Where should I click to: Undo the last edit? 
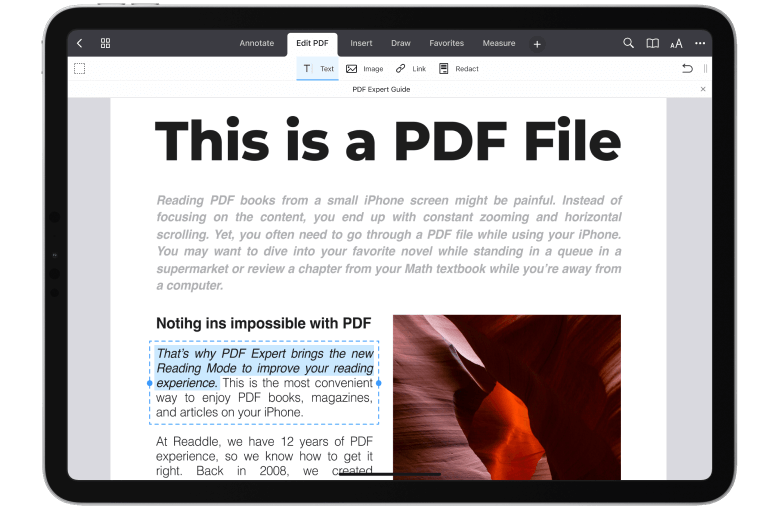(x=687, y=69)
